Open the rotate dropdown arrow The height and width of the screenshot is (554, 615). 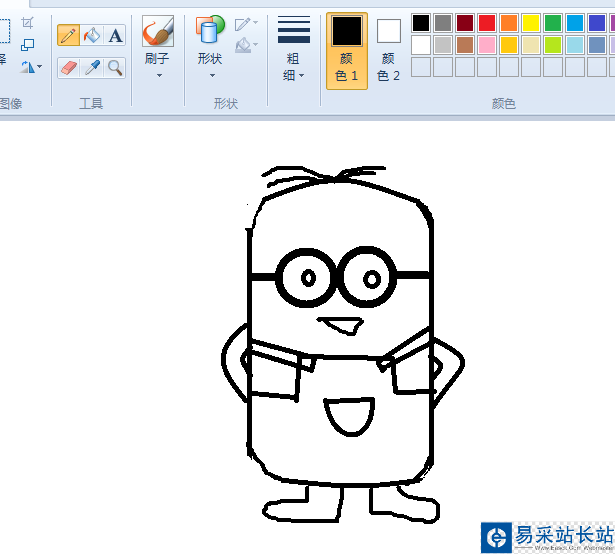pyautogui.click(x=40, y=67)
